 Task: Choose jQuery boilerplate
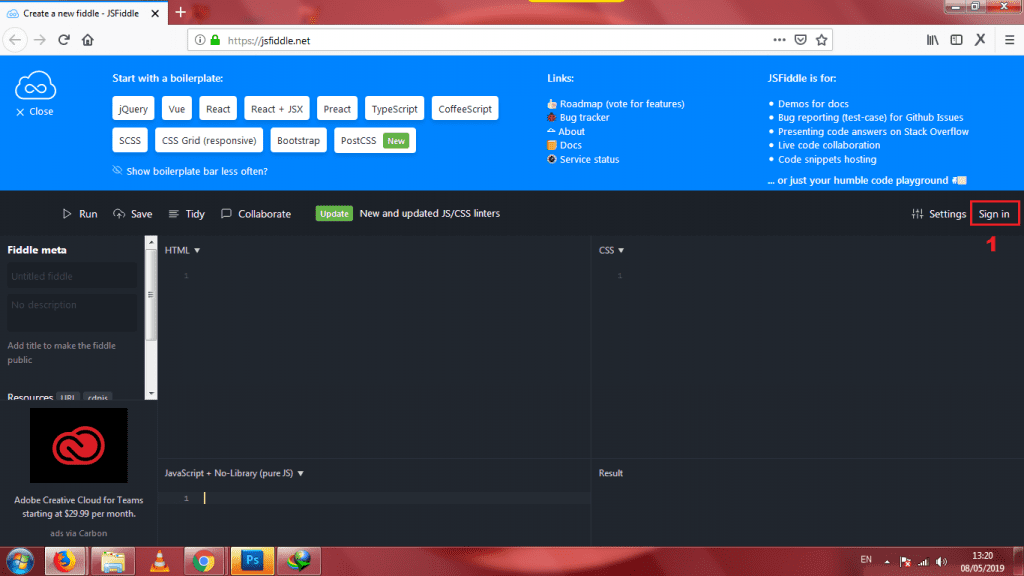(133, 108)
